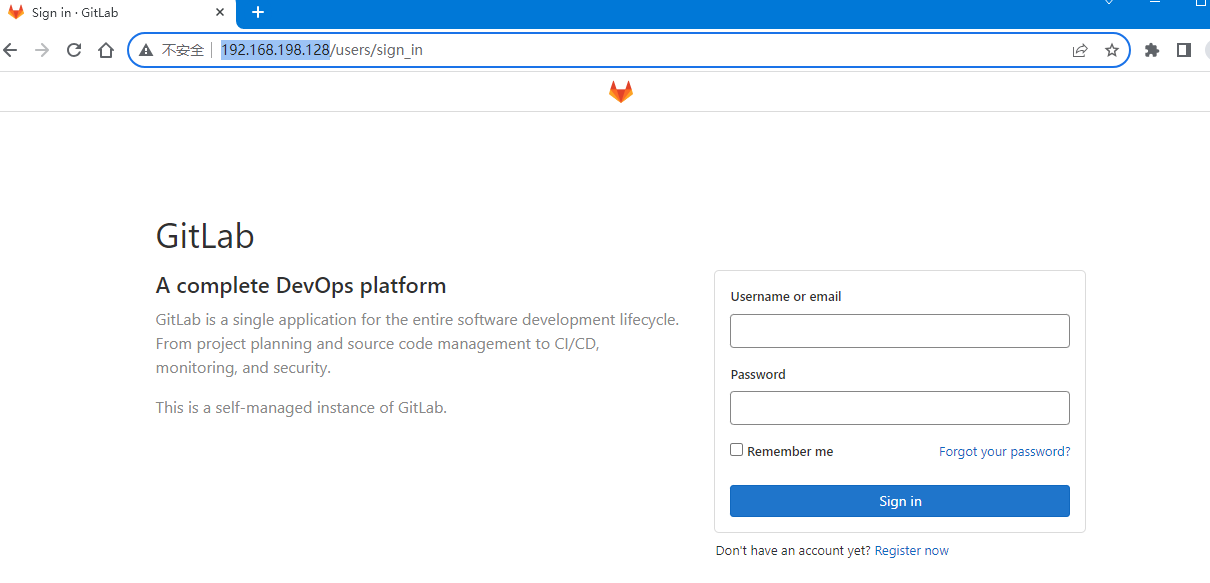
Task: Click the 'Remember me' label text
Action: tap(790, 452)
